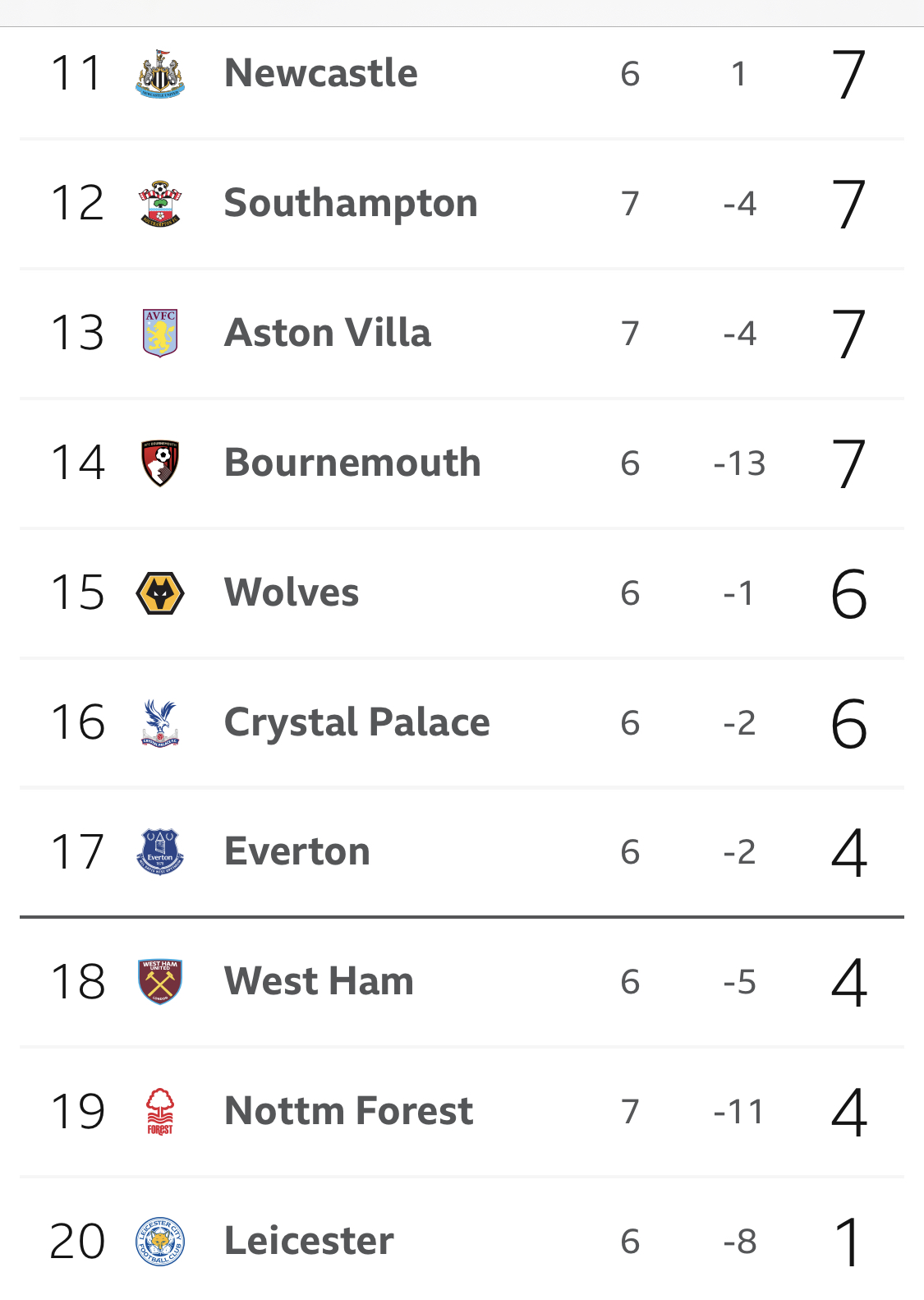924x1300 pixels.
Task: Click Leicester's points total of 1
Action: click(848, 1242)
